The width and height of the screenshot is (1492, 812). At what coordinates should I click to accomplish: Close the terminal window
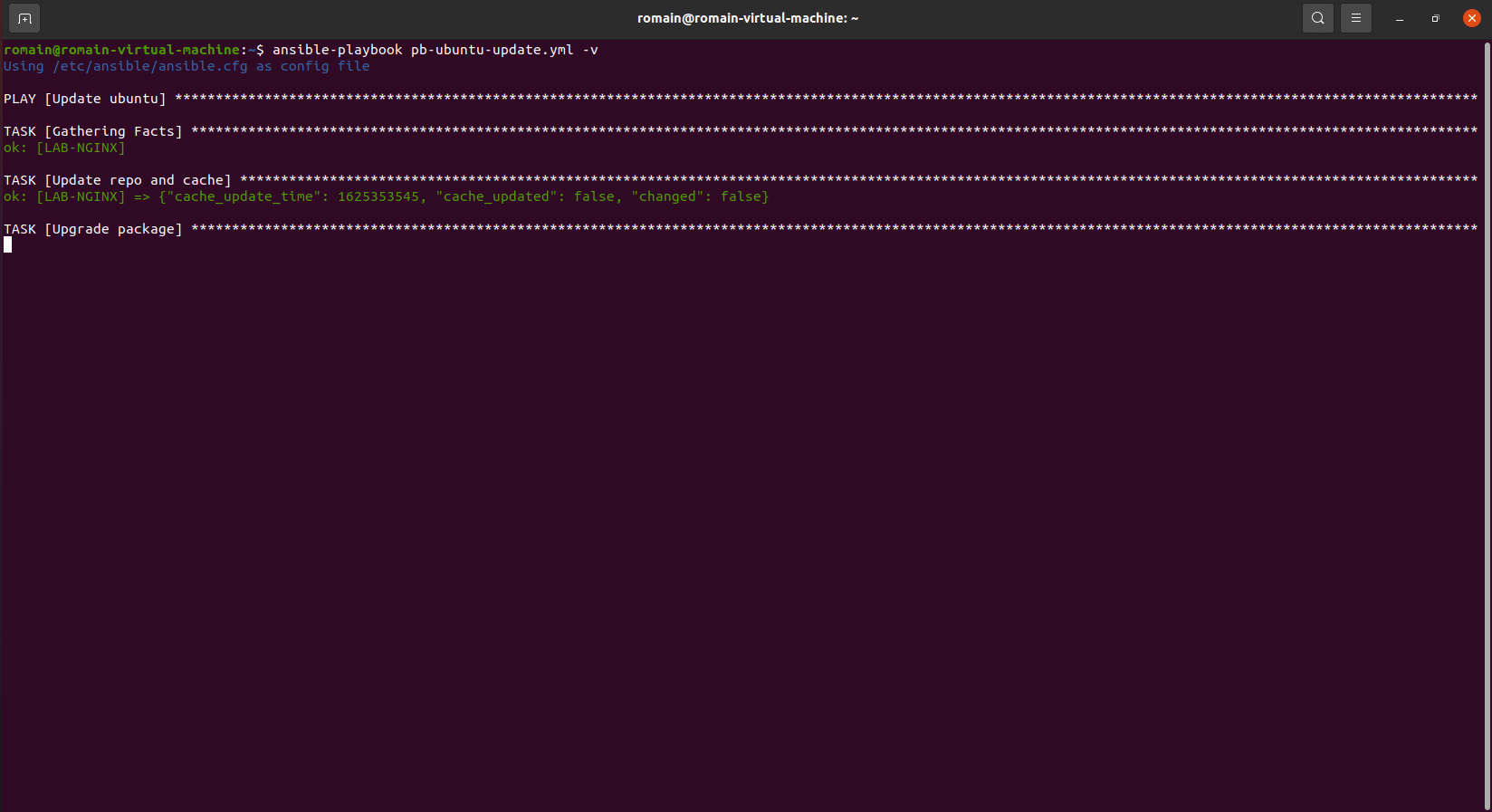coord(1471,18)
